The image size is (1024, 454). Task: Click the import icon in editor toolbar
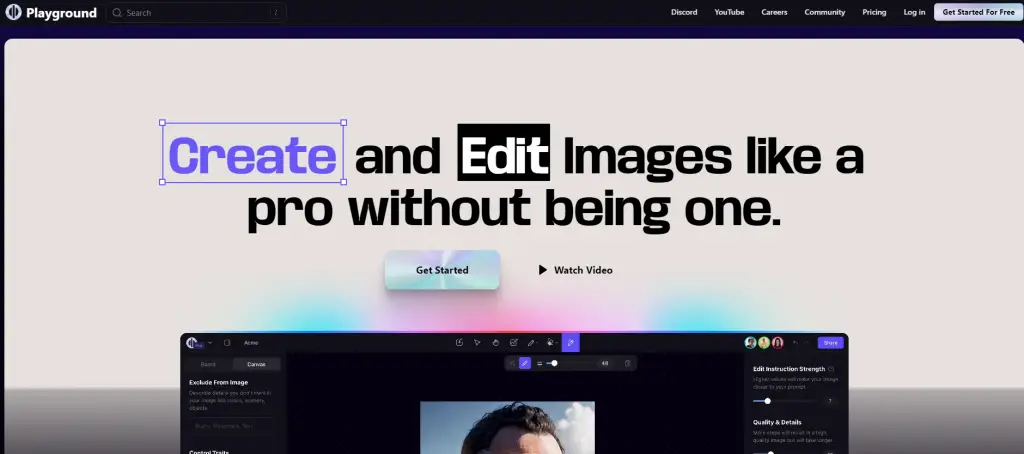[459, 343]
